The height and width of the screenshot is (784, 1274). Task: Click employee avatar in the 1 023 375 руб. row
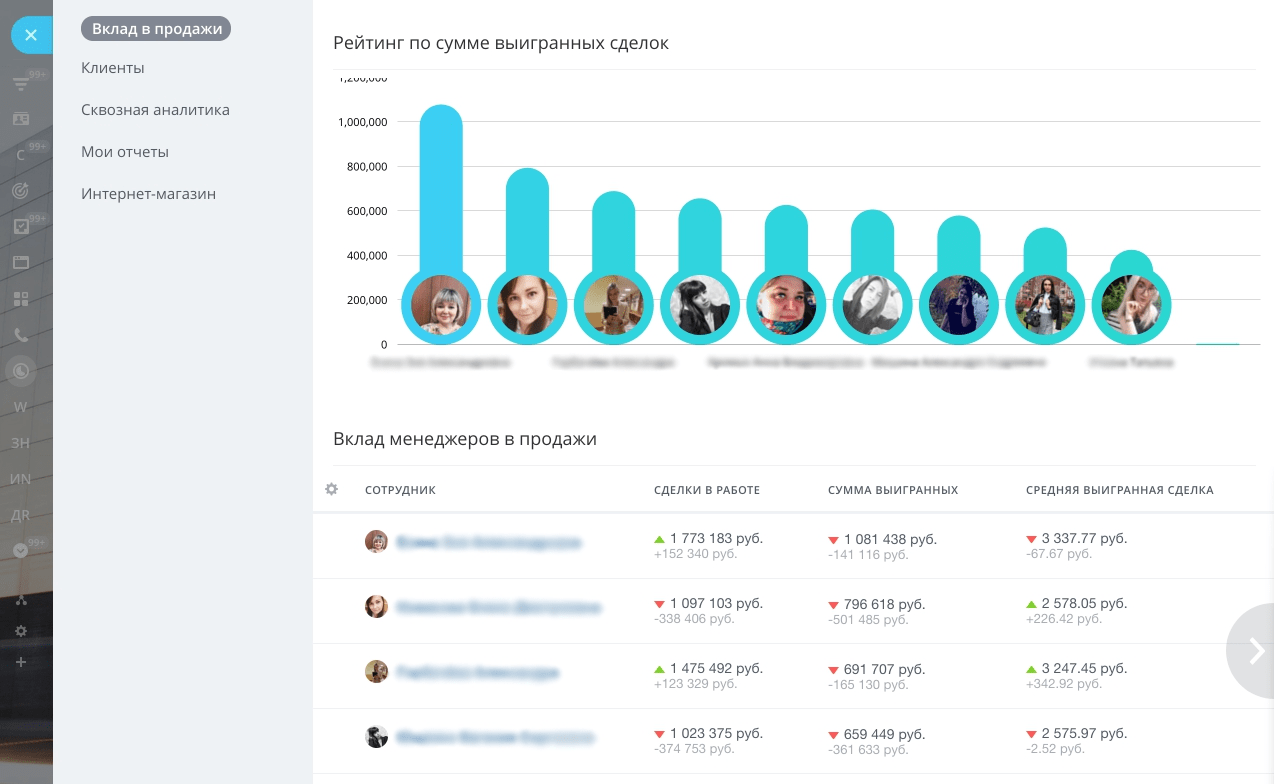[x=376, y=737]
